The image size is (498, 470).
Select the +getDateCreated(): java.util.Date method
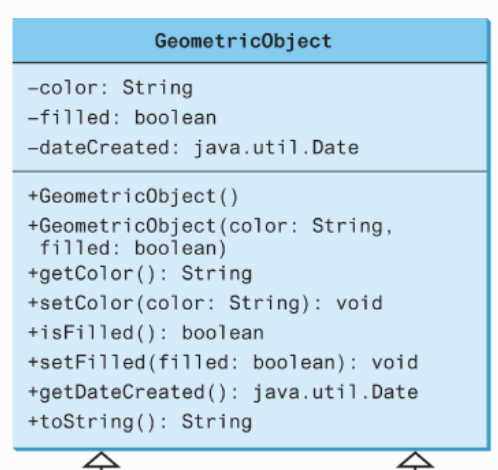click(x=223, y=392)
